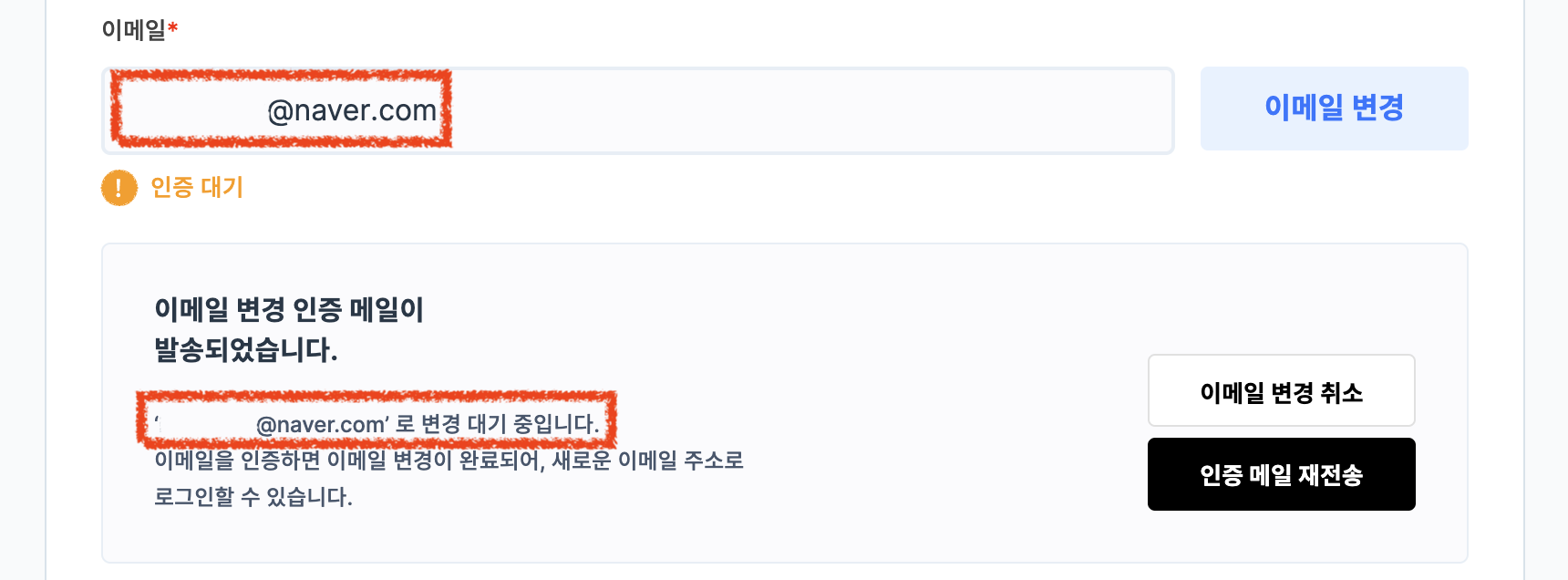Click the 이메일 field label

point(134,30)
